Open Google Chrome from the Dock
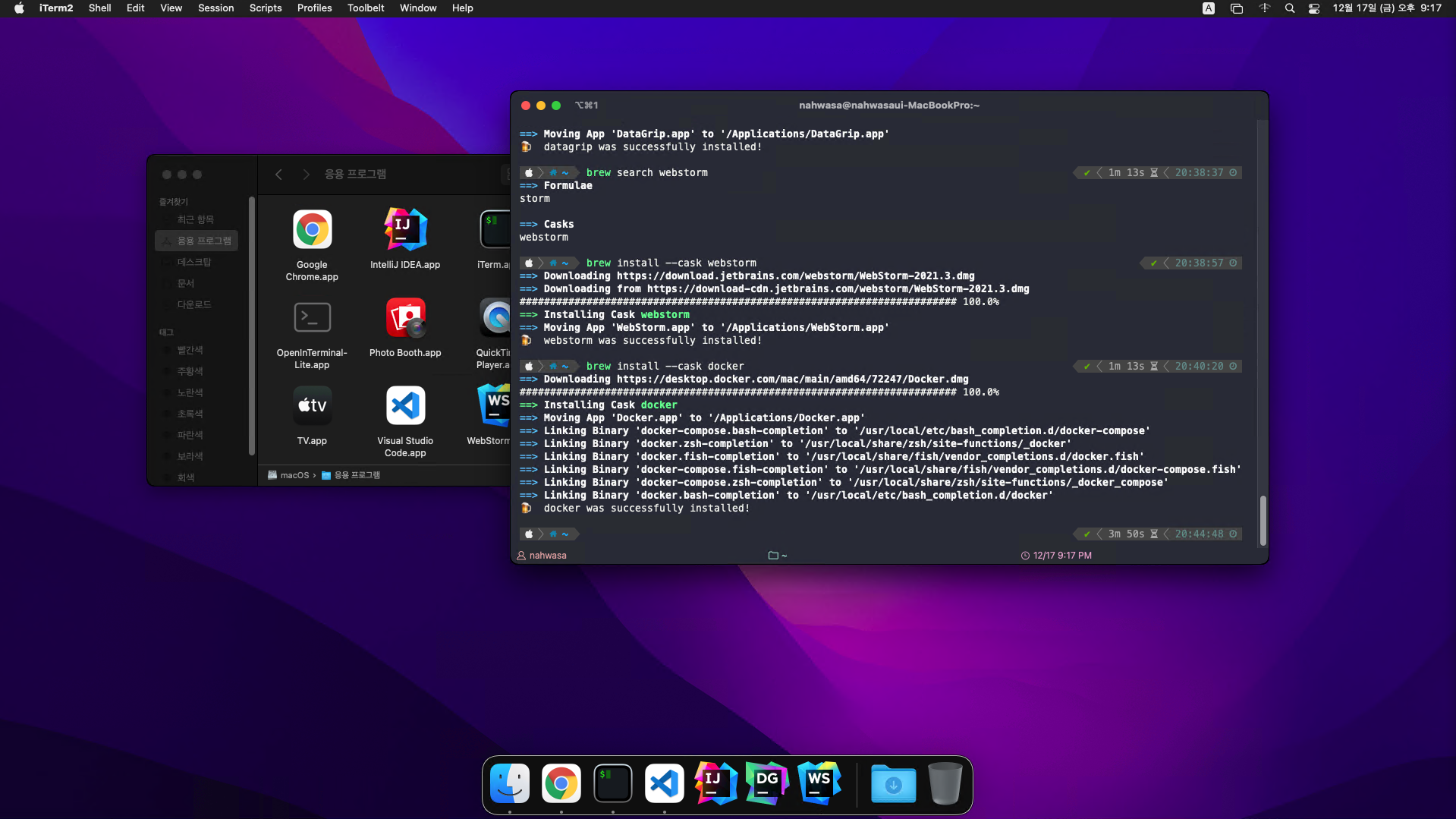This screenshot has width=1456, height=819. click(x=561, y=783)
